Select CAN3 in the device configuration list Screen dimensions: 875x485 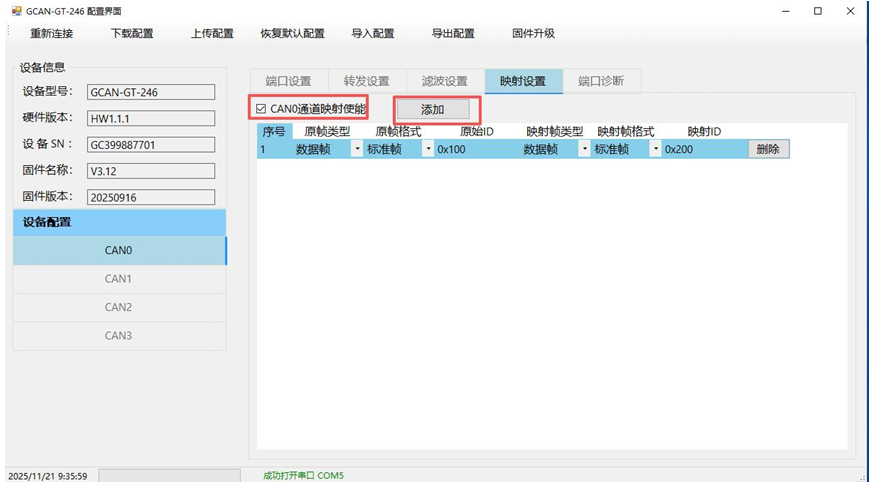(x=119, y=335)
